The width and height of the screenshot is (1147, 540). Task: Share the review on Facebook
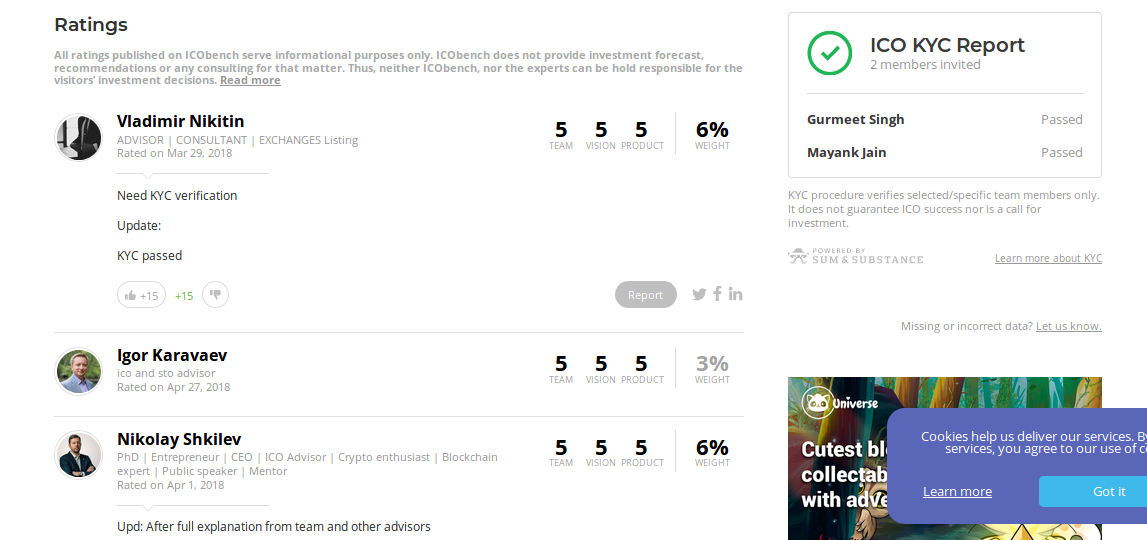click(x=718, y=293)
